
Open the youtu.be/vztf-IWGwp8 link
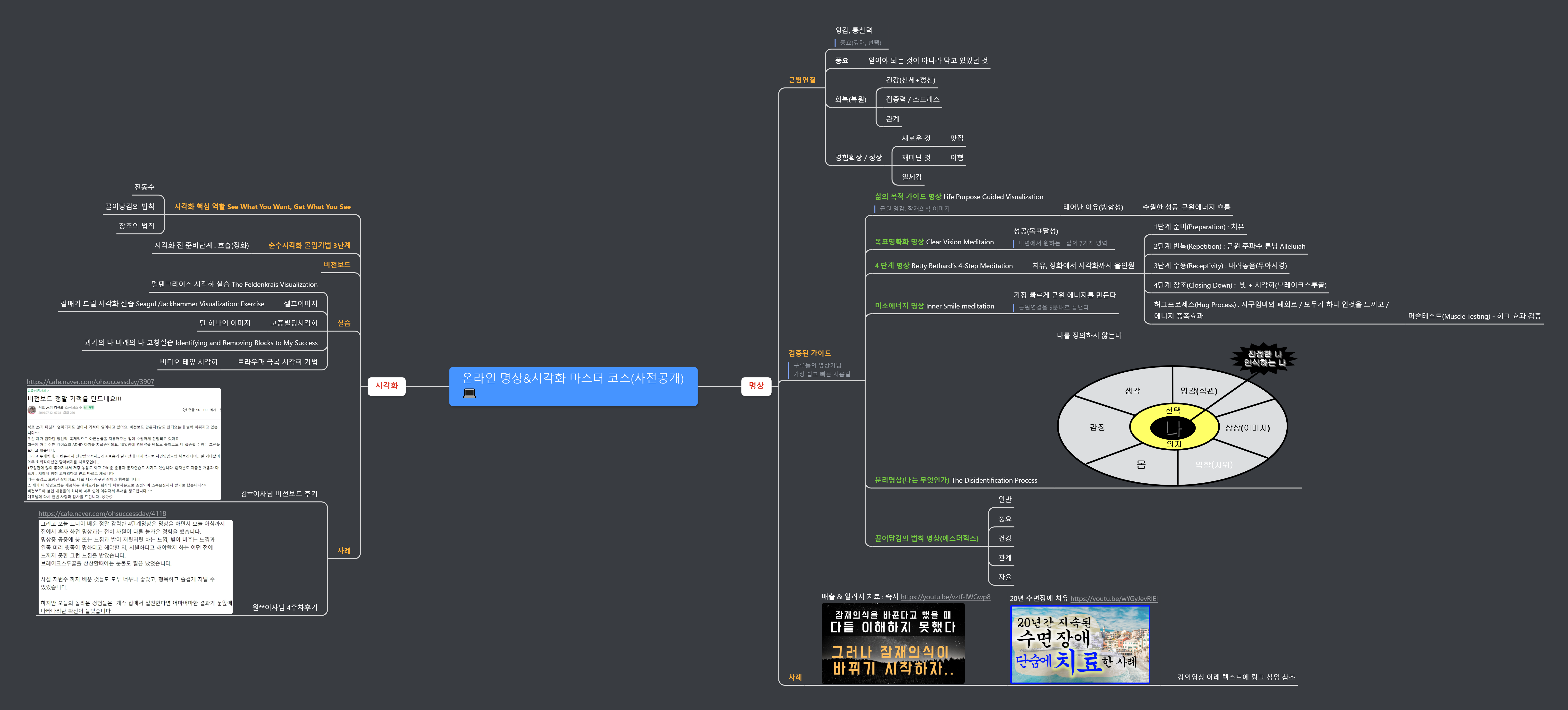pyautogui.click(x=945, y=597)
